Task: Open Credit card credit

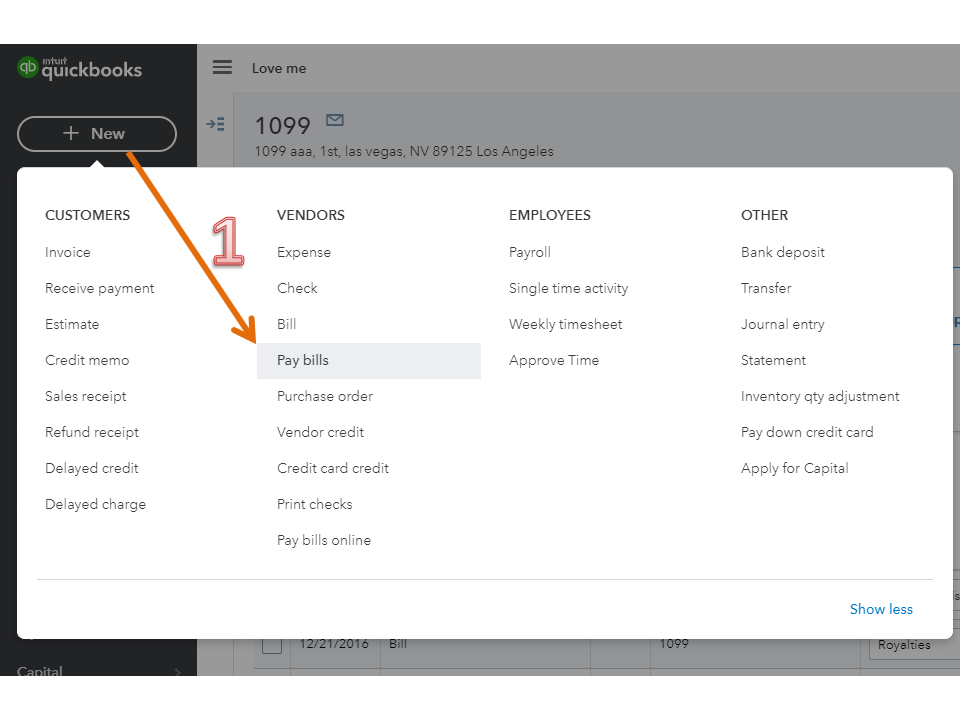Action: (332, 468)
